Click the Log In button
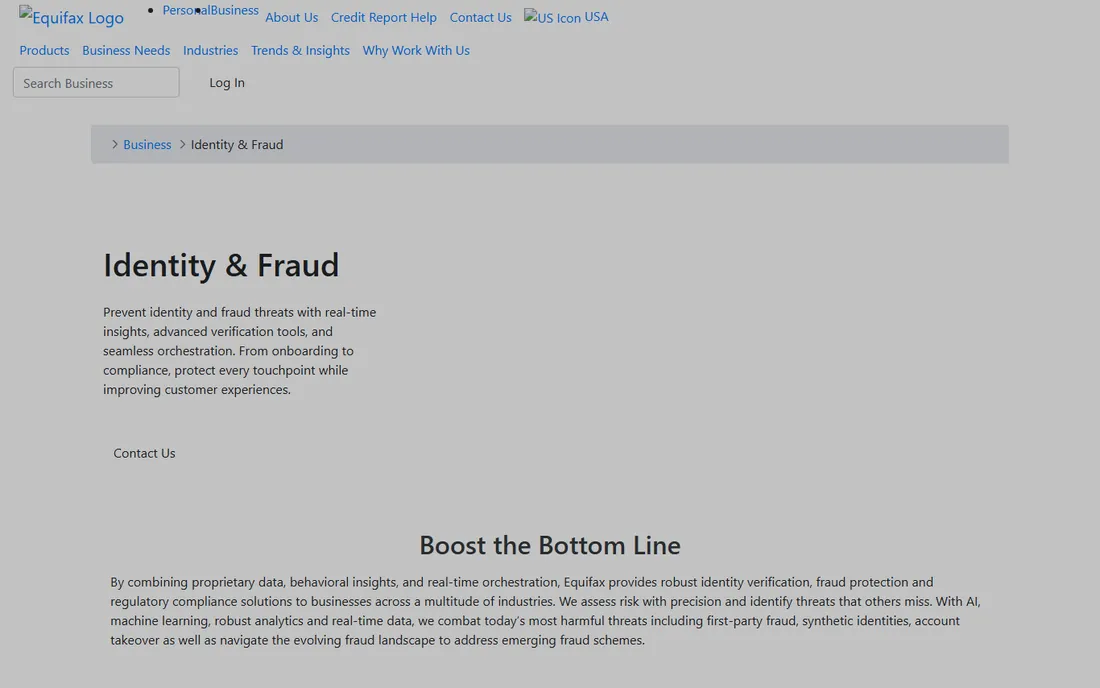 coord(227,83)
